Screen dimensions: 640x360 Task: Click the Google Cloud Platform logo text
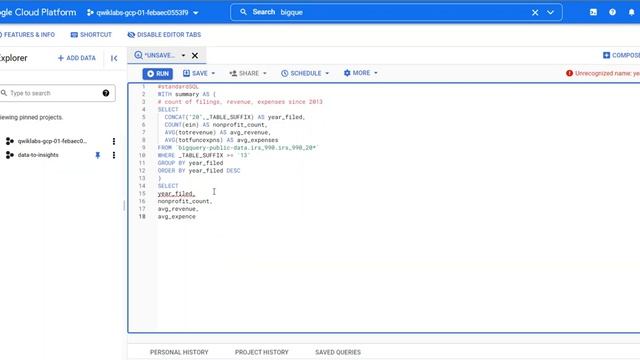point(38,12)
